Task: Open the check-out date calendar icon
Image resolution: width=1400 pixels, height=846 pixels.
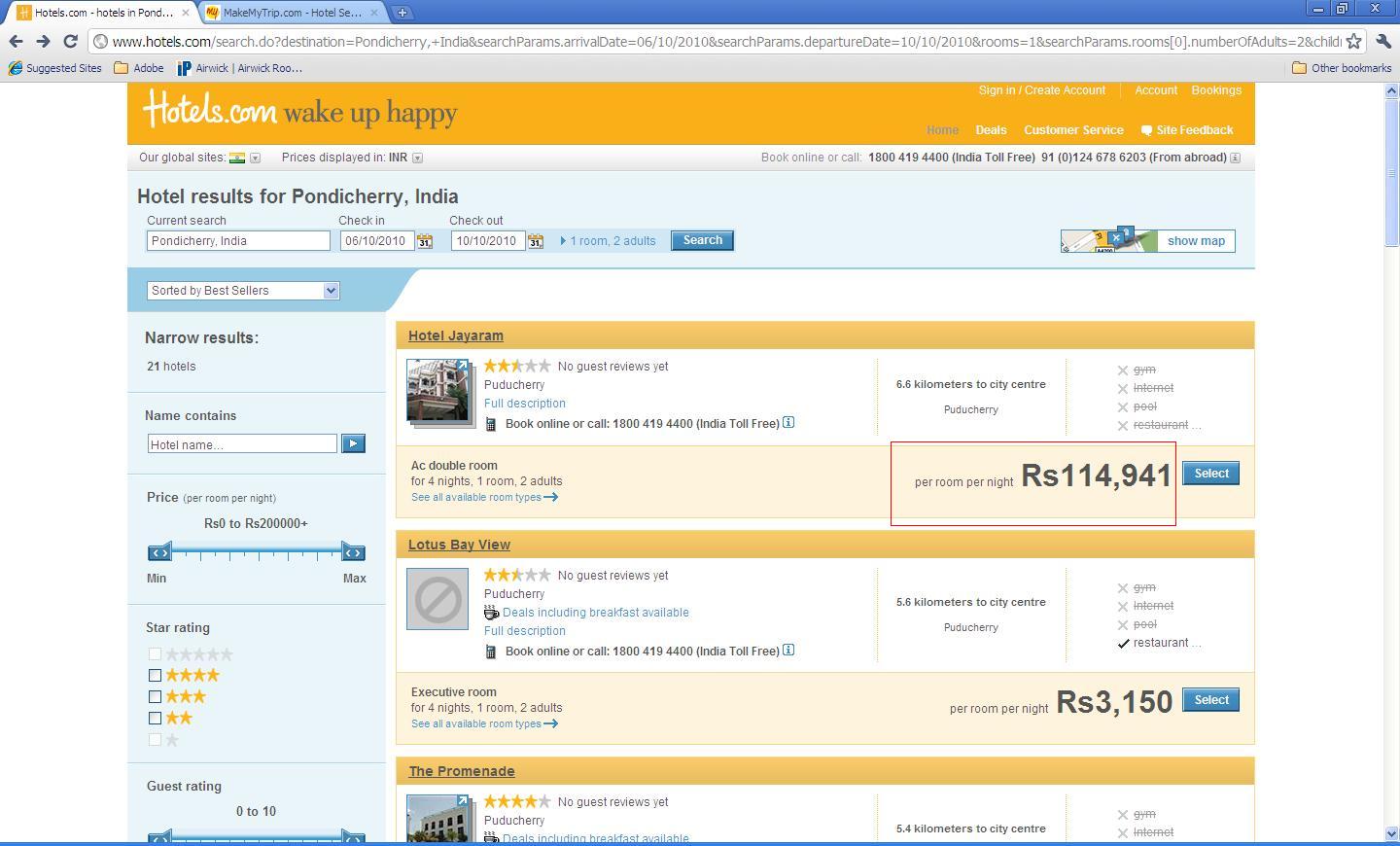Action: point(536,241)
